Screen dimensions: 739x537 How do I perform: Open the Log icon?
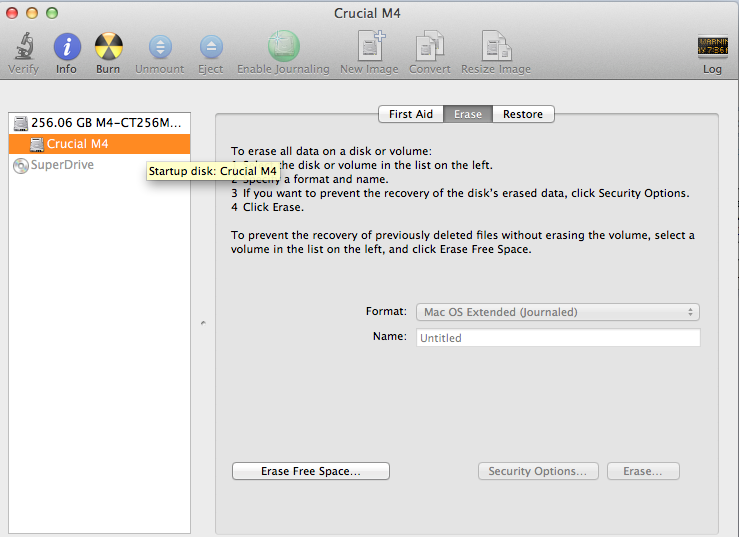point(713,46)
